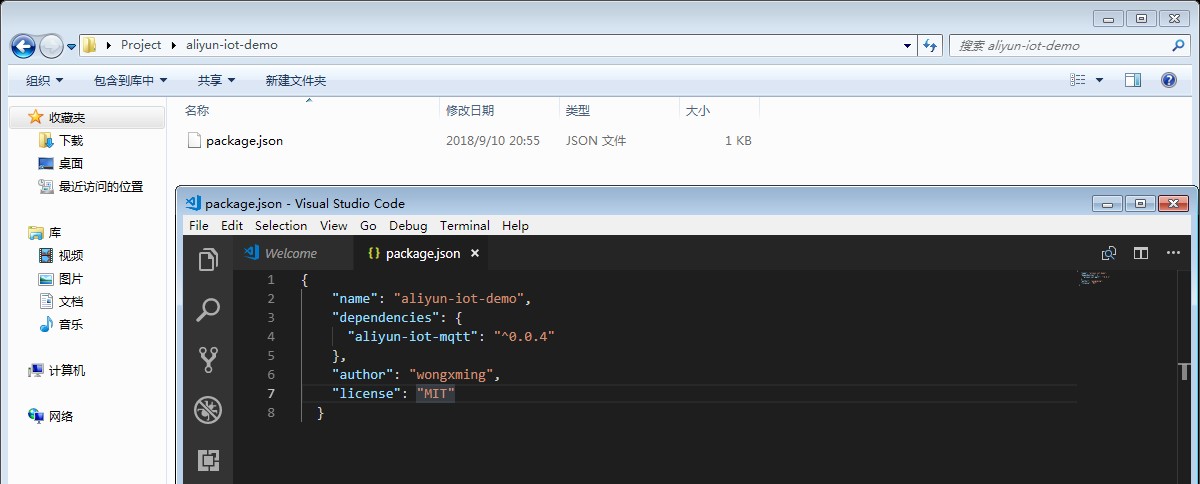
Task: Open the Source Control view
Action: [208, 360]
